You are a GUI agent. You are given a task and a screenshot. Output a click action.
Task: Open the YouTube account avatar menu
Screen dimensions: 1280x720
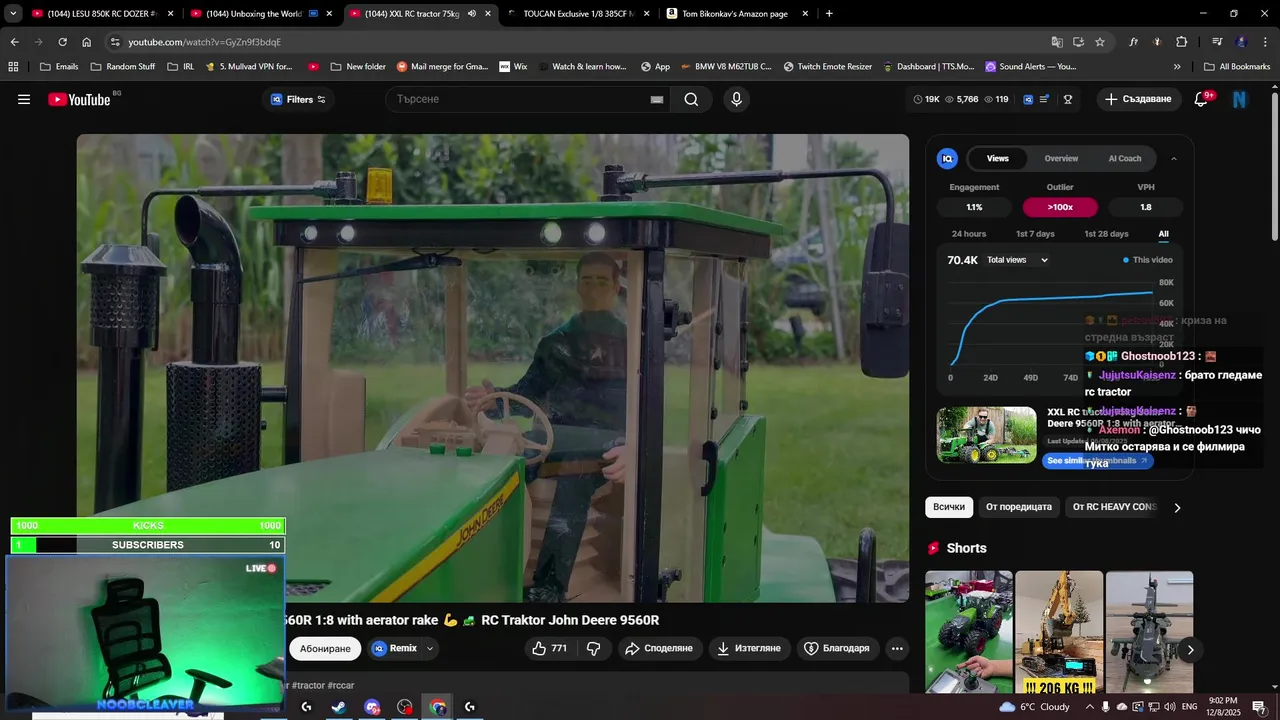pyautogui.click(x=1240, y=99)
